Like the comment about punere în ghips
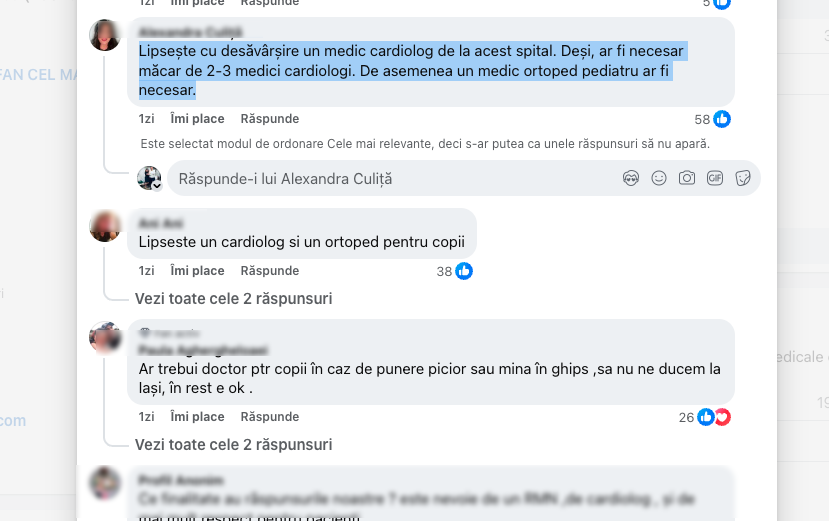The width and height of the screenshot is (829, 521). click(x=197, y=417)
